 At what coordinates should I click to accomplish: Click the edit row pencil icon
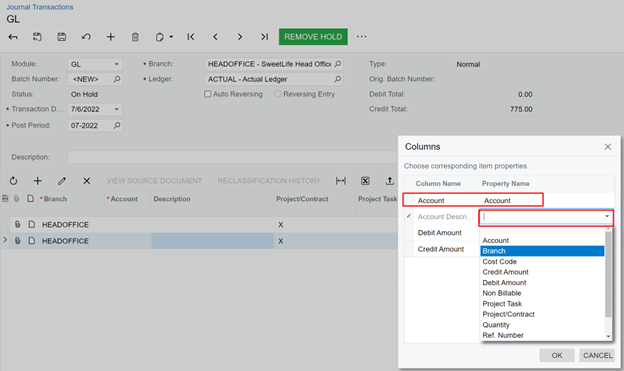[62, 181]
